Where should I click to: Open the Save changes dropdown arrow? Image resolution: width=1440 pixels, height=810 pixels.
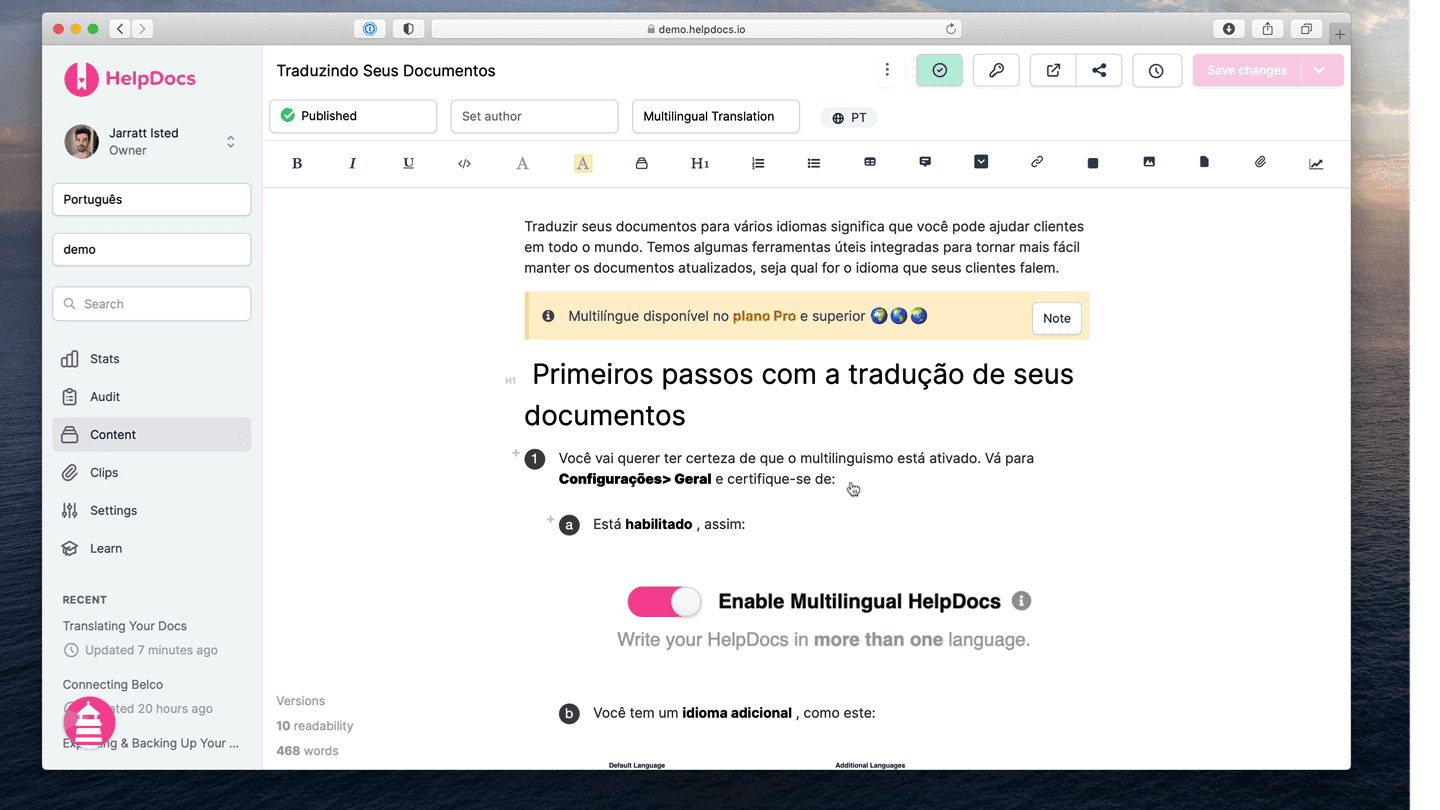(1320, 70)
